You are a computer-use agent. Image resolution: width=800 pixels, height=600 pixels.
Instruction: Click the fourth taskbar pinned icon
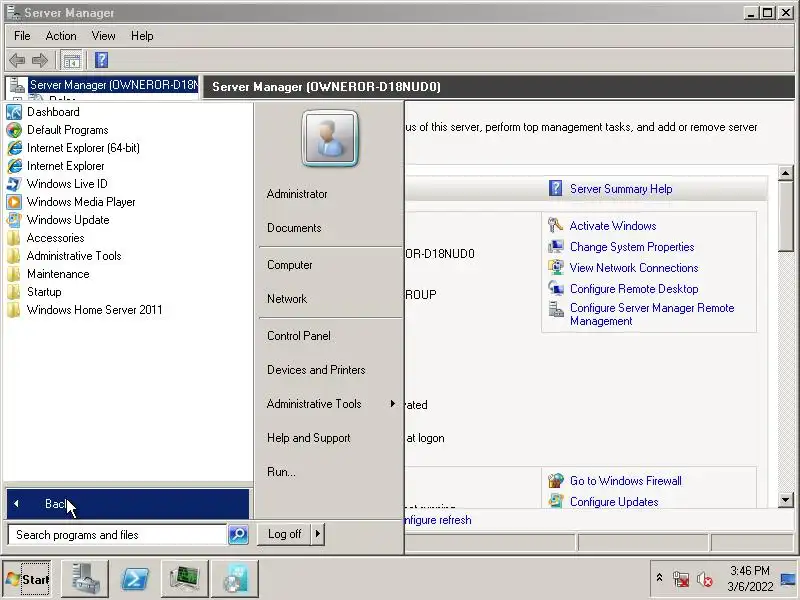click(x=234, y=579)
